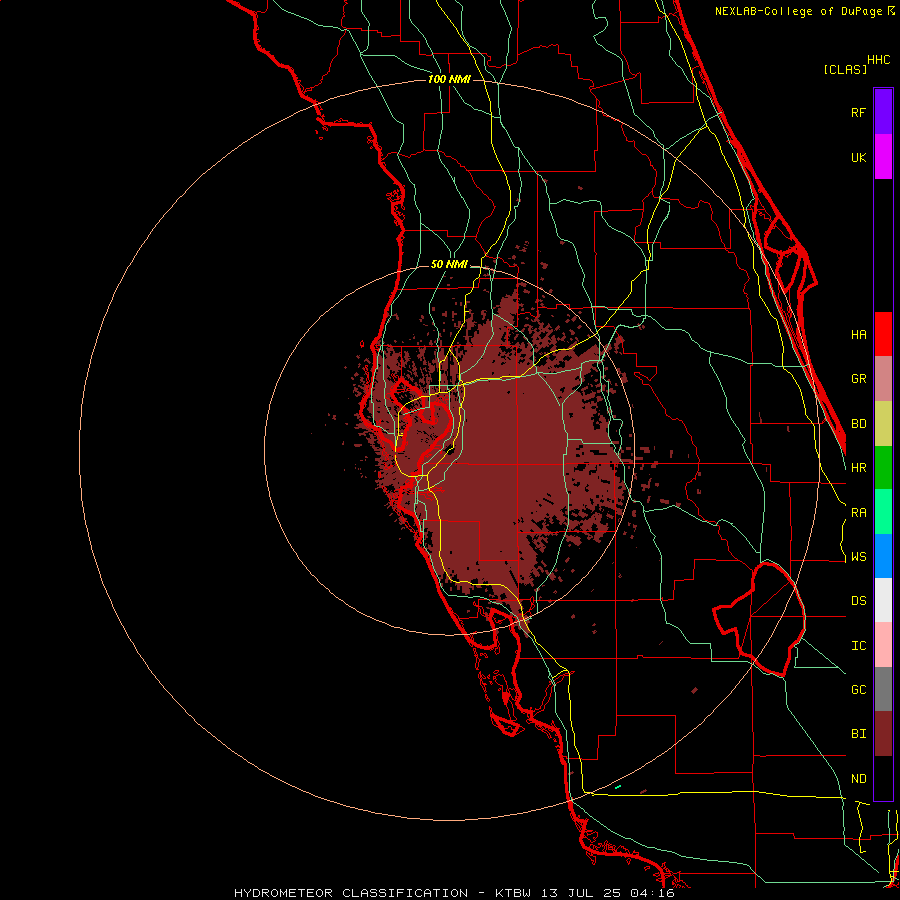Click the KTBW station identifier

(x=513, y=893)
